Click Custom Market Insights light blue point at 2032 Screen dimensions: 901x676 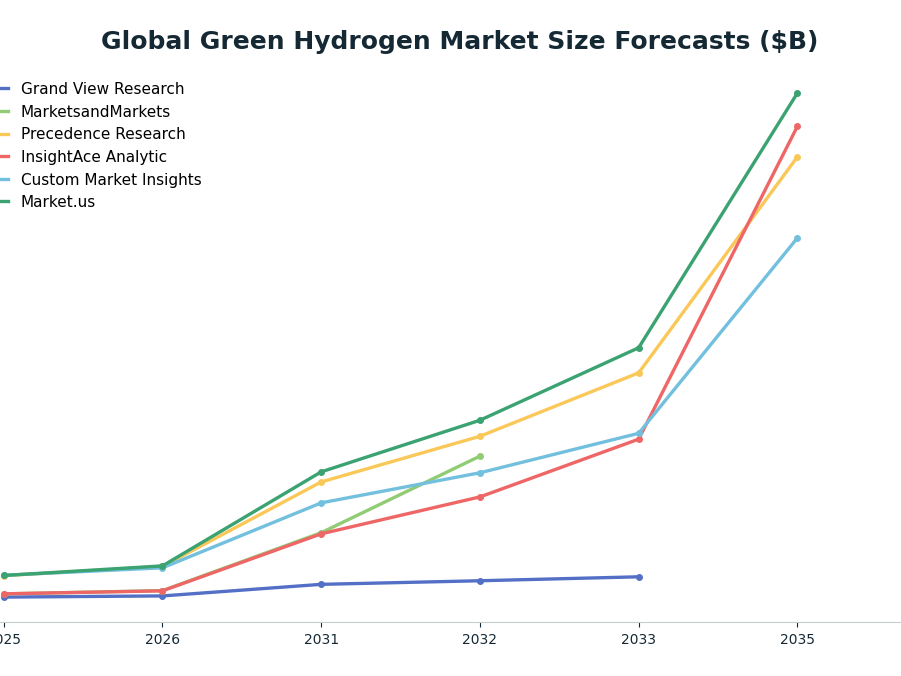tap(480, 473)
